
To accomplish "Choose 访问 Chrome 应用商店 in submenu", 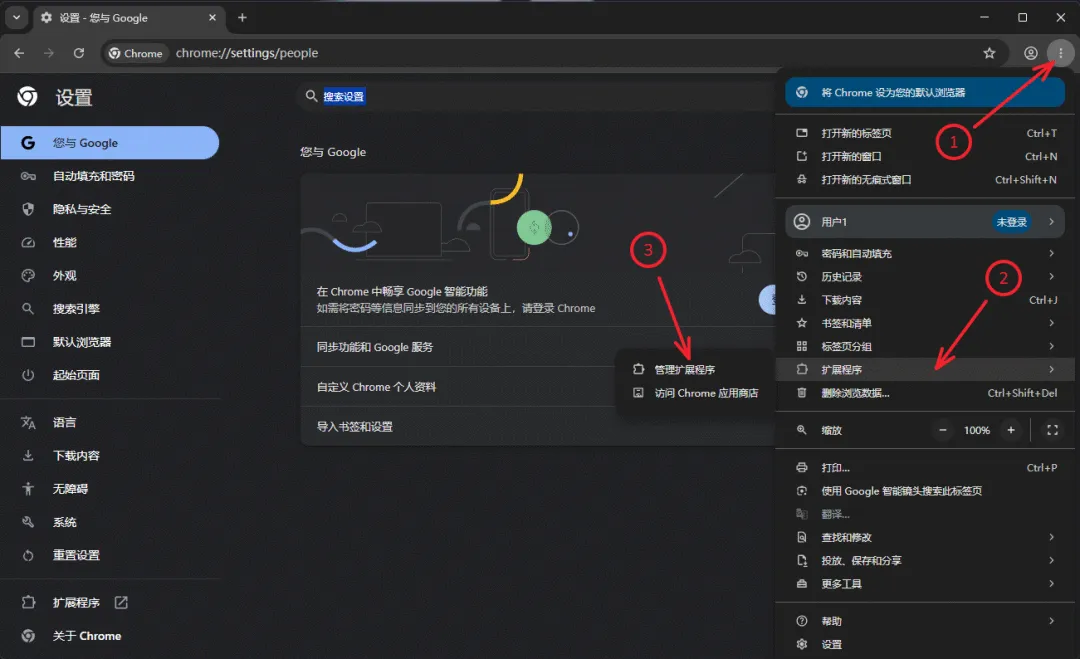I will point(694,393).
